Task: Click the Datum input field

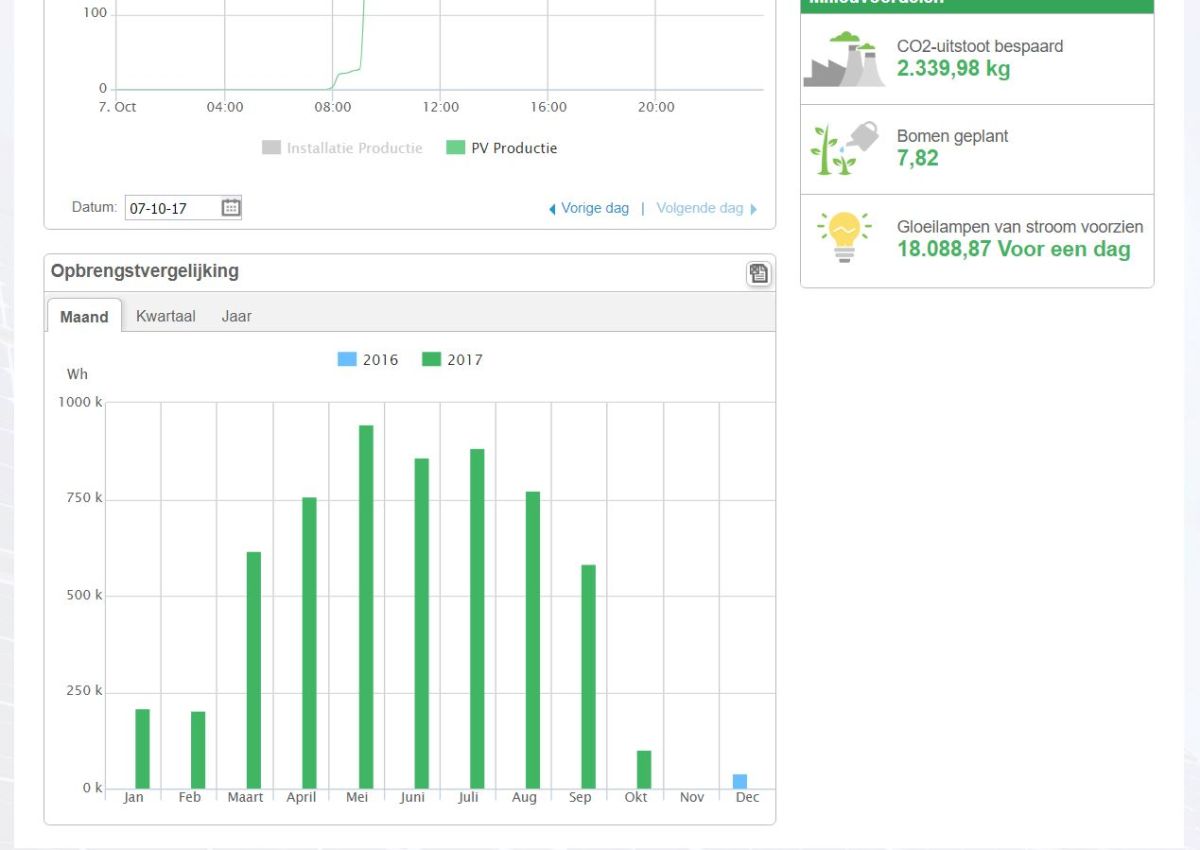Action: [x=172, y=208]
